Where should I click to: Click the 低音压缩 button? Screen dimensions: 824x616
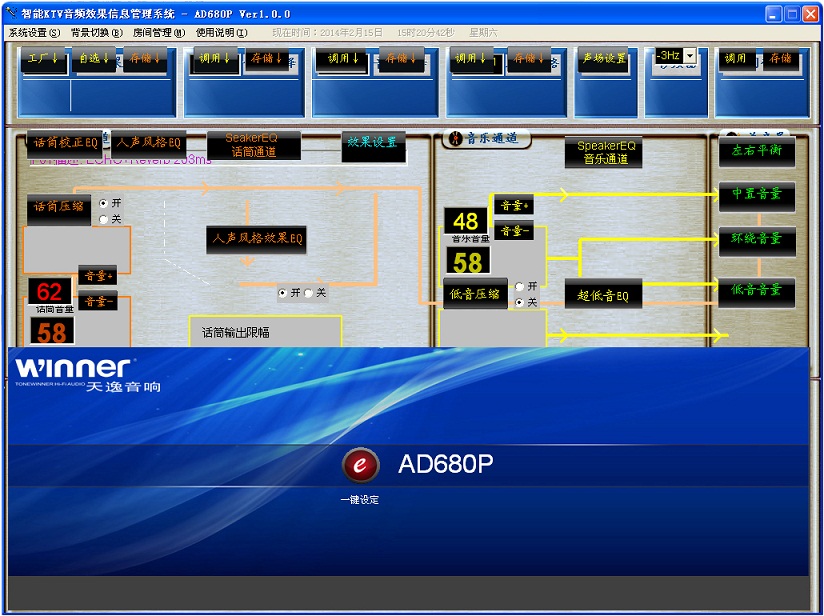(475, 294)
